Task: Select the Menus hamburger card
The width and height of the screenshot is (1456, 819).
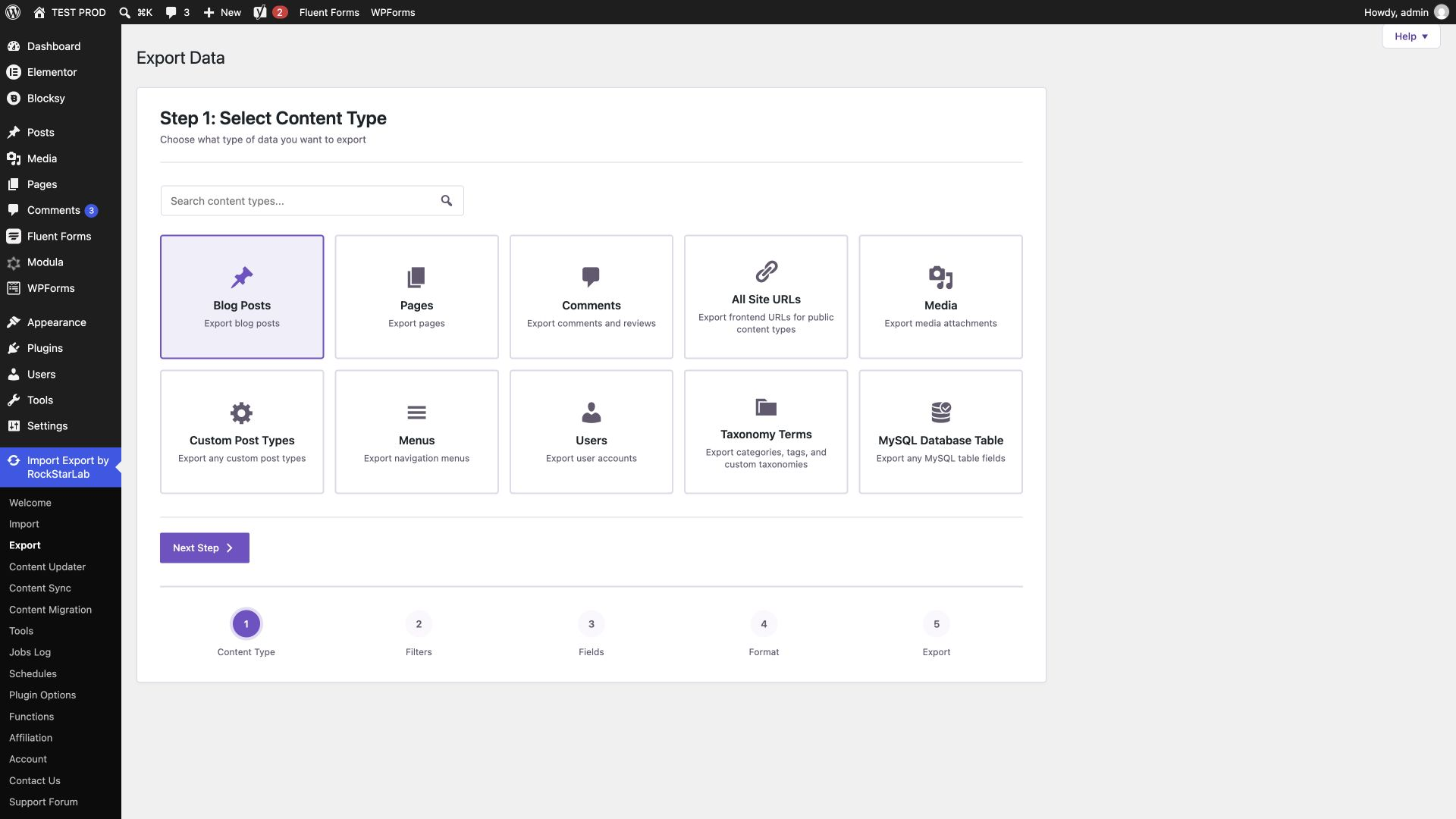Action: click(416, 431)
